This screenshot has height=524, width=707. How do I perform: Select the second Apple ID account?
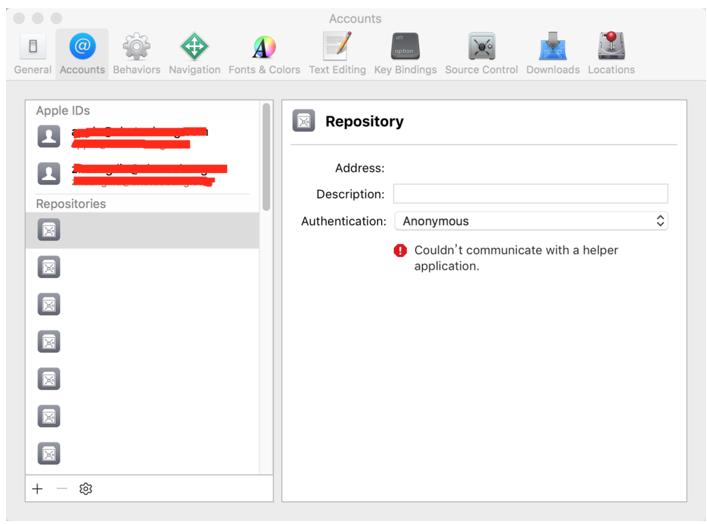tap(142, 174)
